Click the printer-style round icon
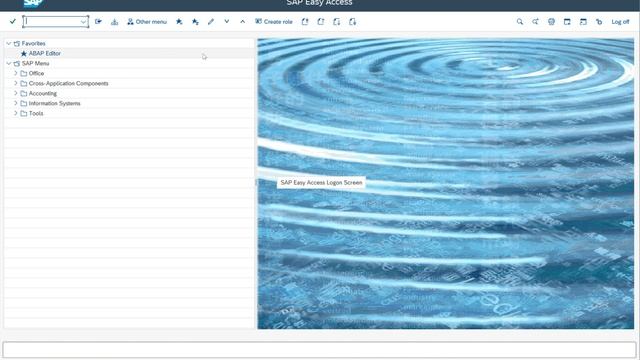Screen dimensions: 640x360 point(551,22)
